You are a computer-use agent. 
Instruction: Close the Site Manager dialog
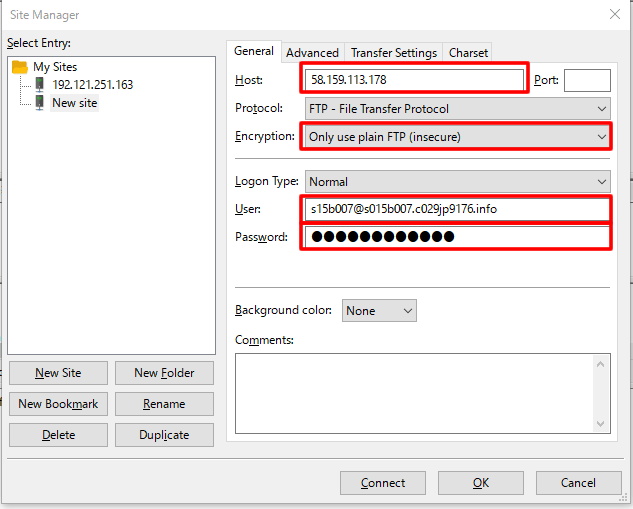pos(613,15)
